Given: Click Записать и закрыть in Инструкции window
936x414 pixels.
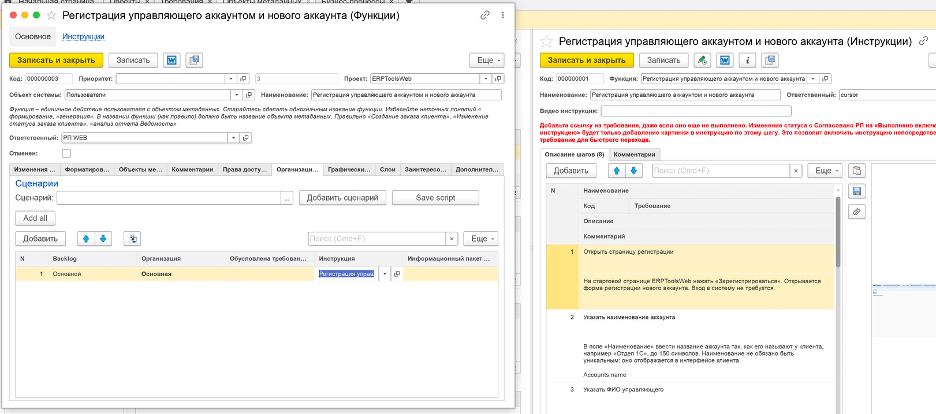Looking at the screenshot, I should click(x=586, y=60).
